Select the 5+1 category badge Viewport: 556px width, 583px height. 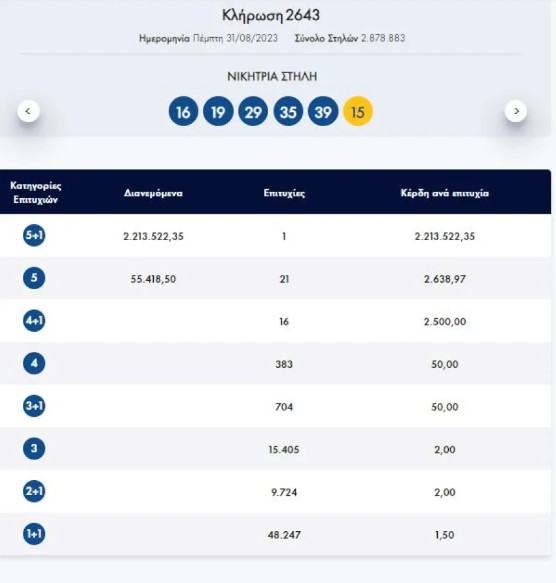pyautogui.click(x=34, y=235)
